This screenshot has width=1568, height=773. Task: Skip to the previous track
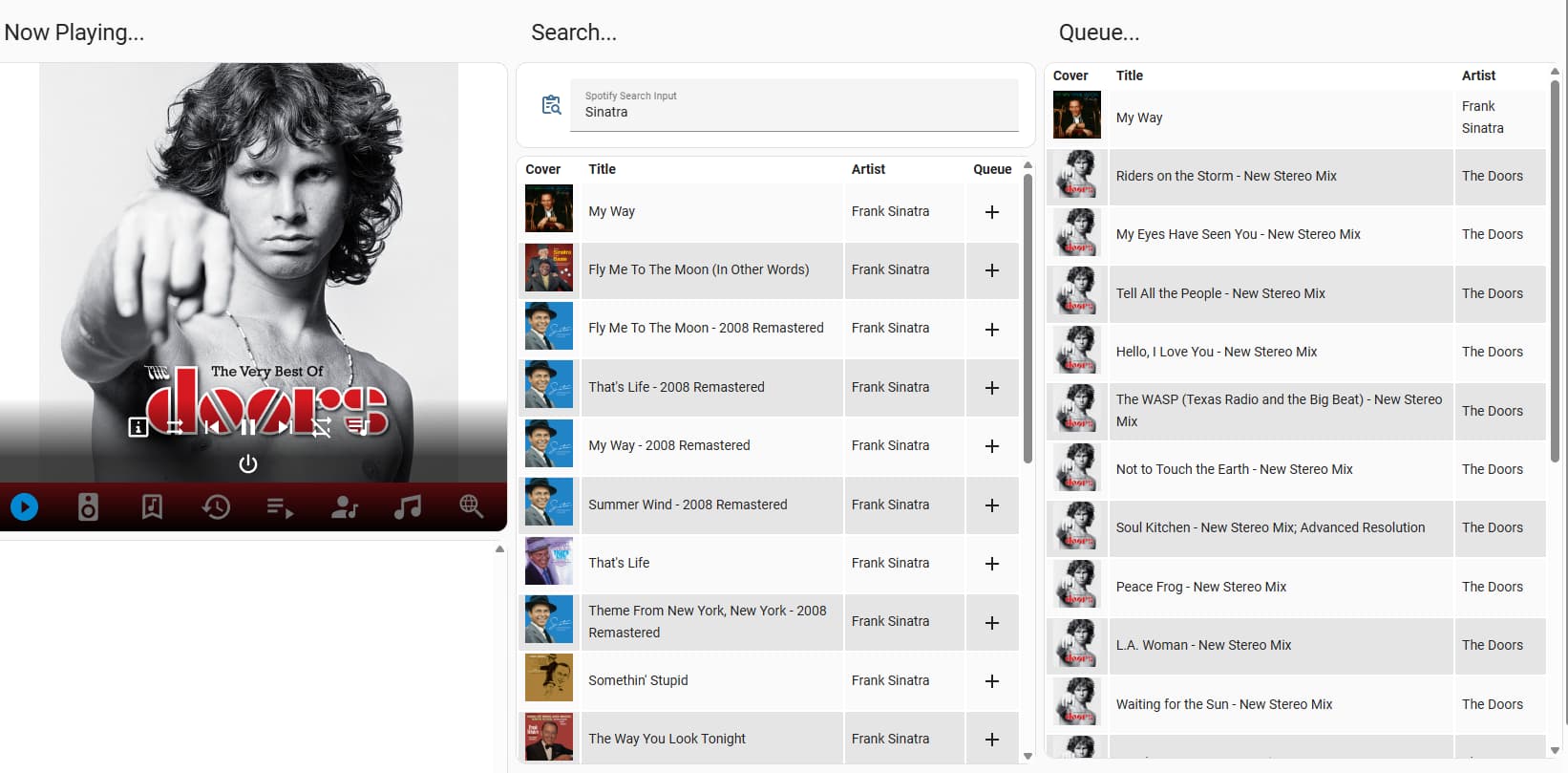(x=211, y=427)
